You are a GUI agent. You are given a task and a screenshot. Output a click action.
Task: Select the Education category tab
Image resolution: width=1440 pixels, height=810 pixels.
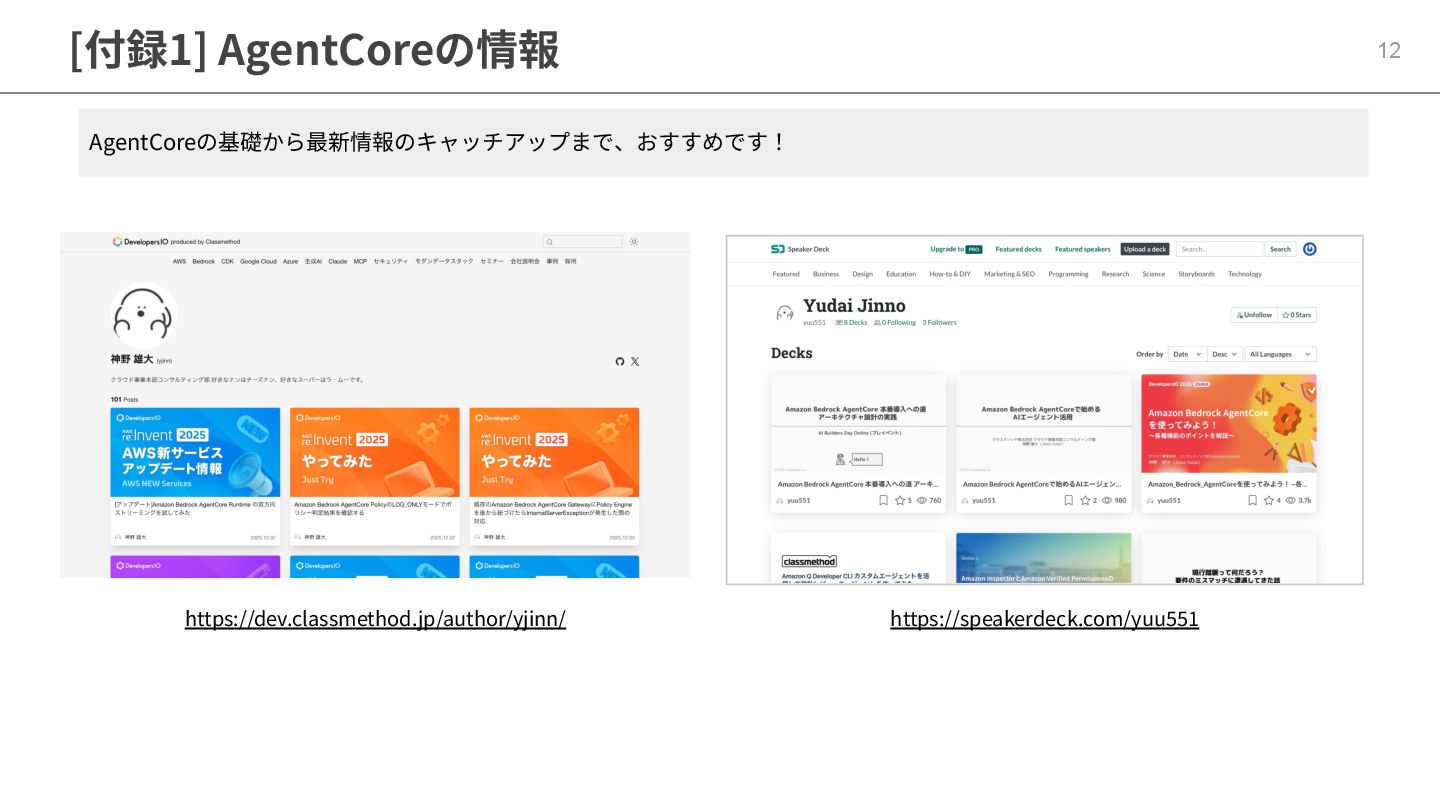pos(901,274)
